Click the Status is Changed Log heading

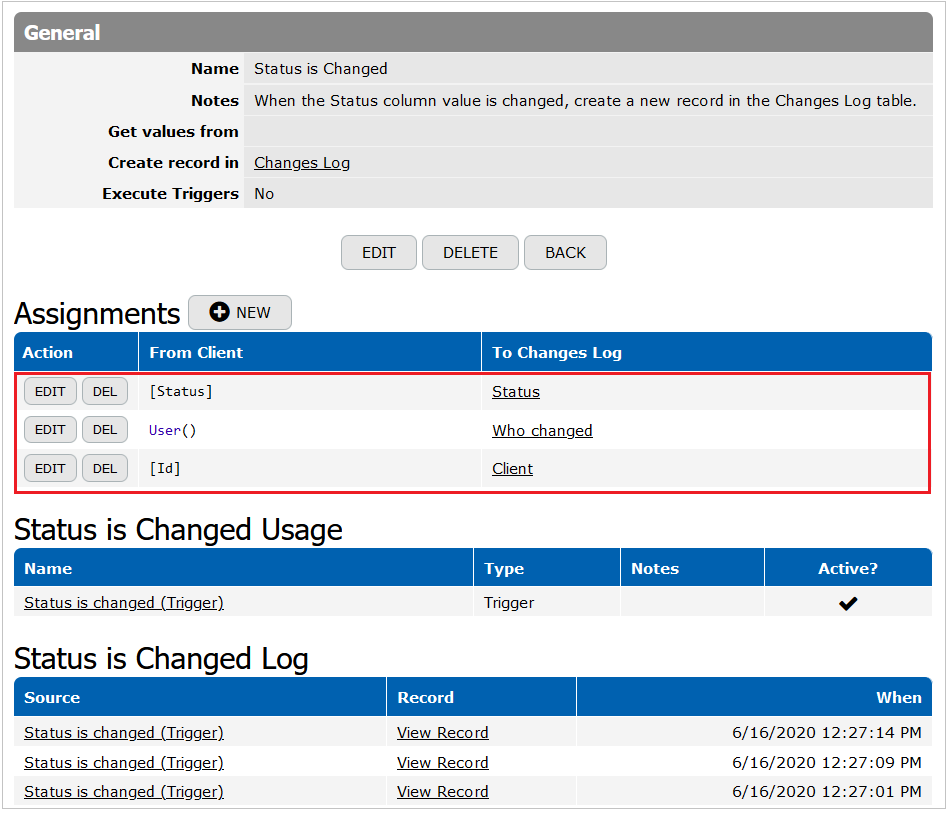click(x=162, y=659)
